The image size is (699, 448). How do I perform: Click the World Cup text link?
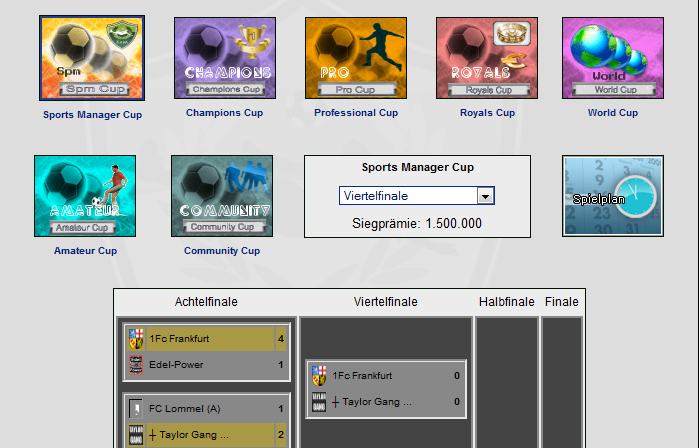613,113
